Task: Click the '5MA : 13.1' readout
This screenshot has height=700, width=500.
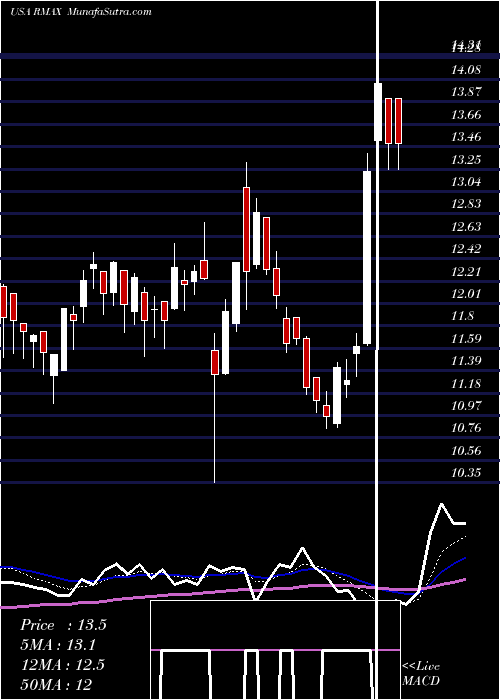Action: point(58,645)
